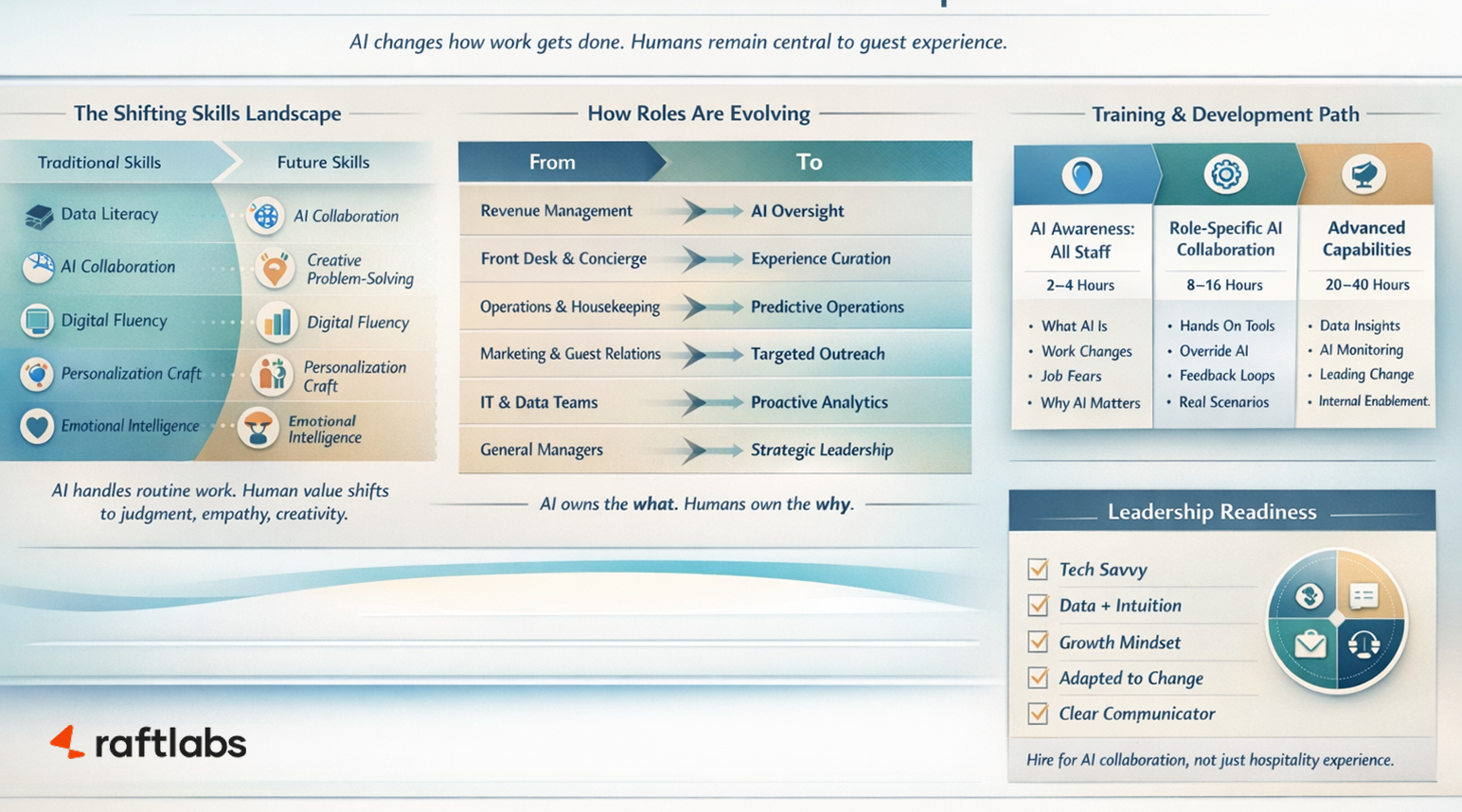The width and height of the screenshot is (1462, 812).
Task: Check the Data + Intuition checkbox
Action: point(1038,605)
